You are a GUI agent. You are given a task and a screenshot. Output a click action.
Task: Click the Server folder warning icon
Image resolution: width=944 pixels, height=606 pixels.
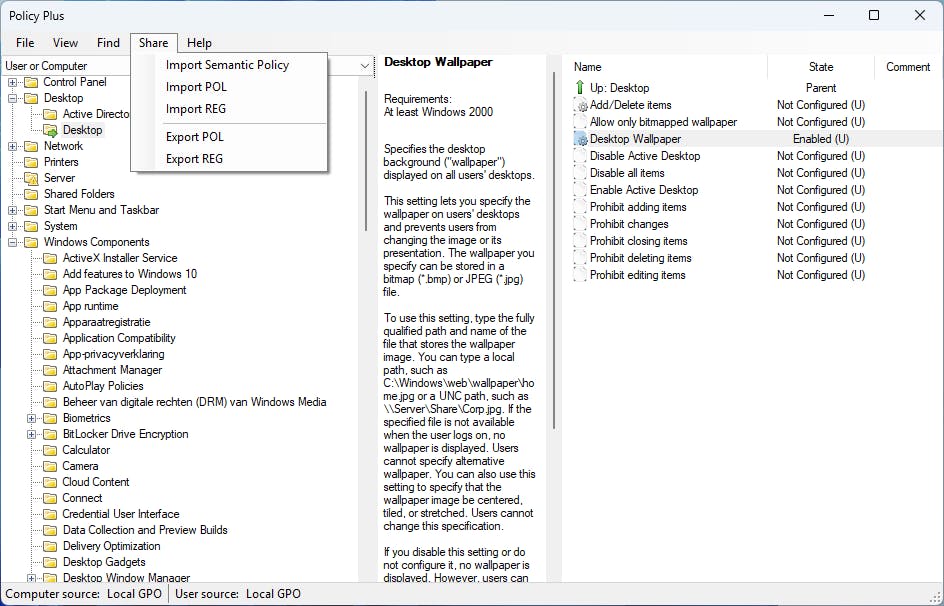[31, 179]
